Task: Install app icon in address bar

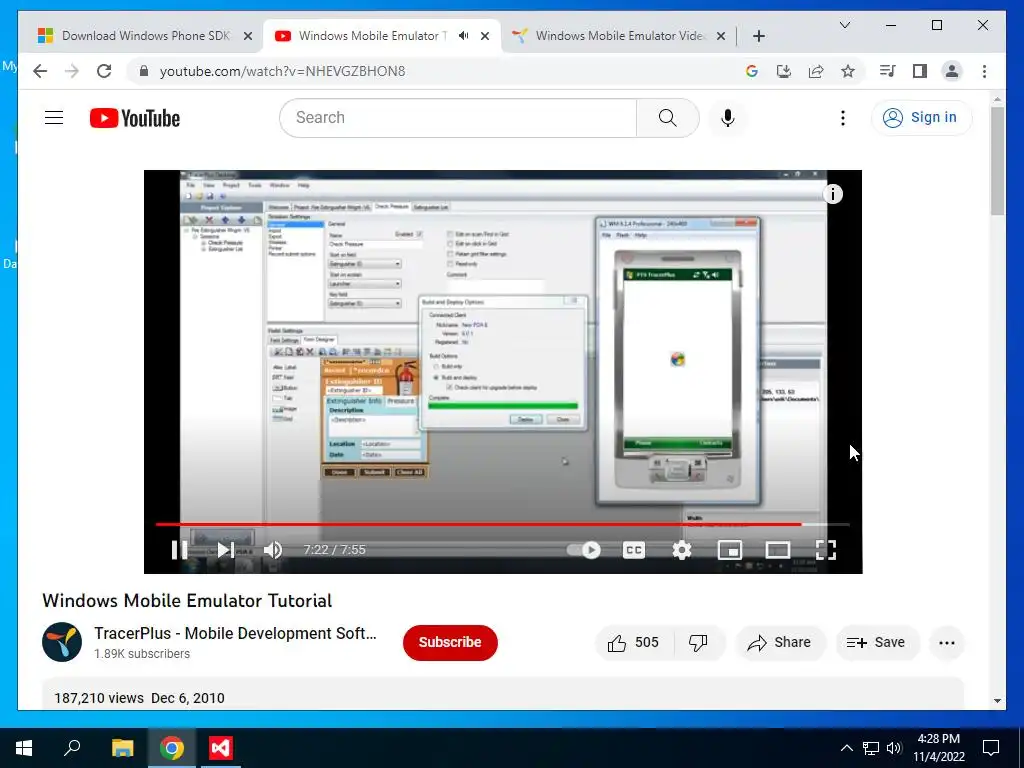Action: 784,71
